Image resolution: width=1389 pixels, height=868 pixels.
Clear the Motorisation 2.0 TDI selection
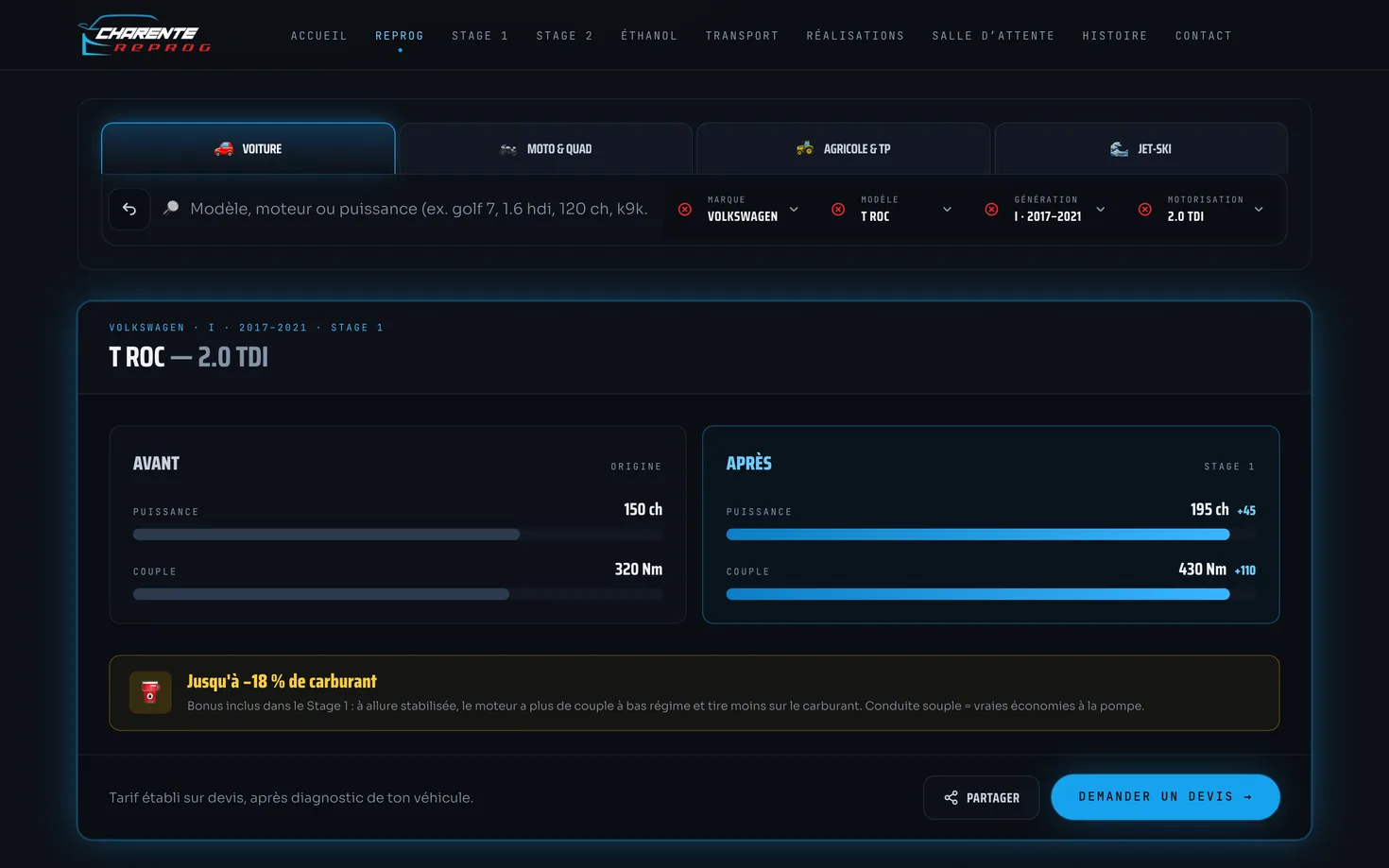point(1144,210)
